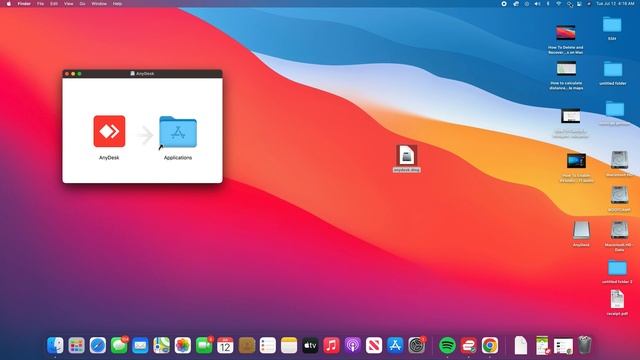640x360 pixels.
Task: Click the green zoom button of the AnyDesk window
Action: pos(79,74)
